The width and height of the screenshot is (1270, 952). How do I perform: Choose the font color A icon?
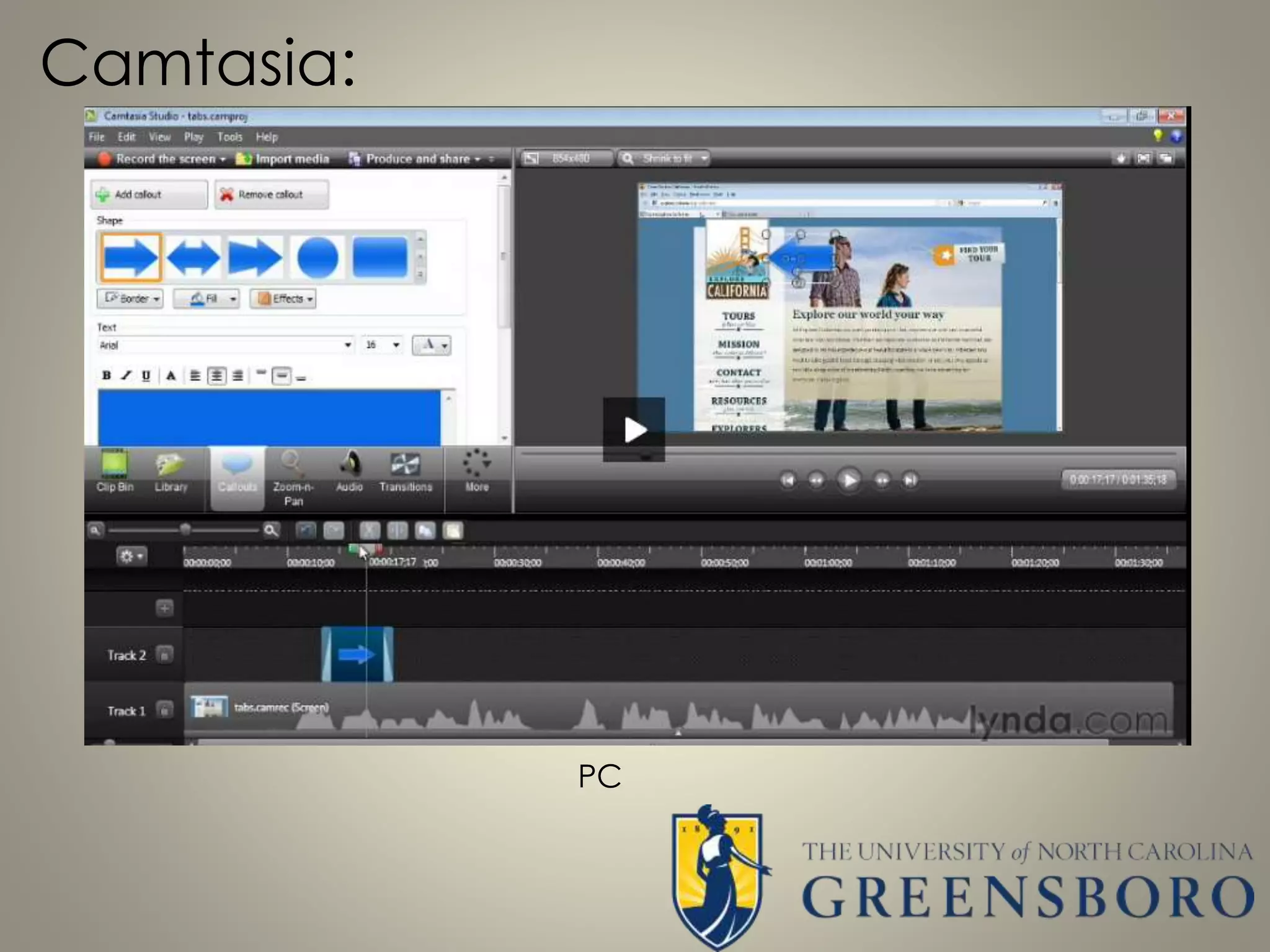click(x=171, y=376)
